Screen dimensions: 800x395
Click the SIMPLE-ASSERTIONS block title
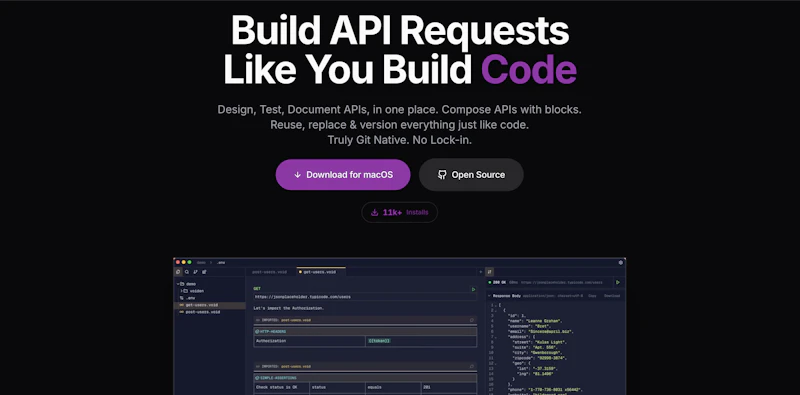[x=278, y=378]
